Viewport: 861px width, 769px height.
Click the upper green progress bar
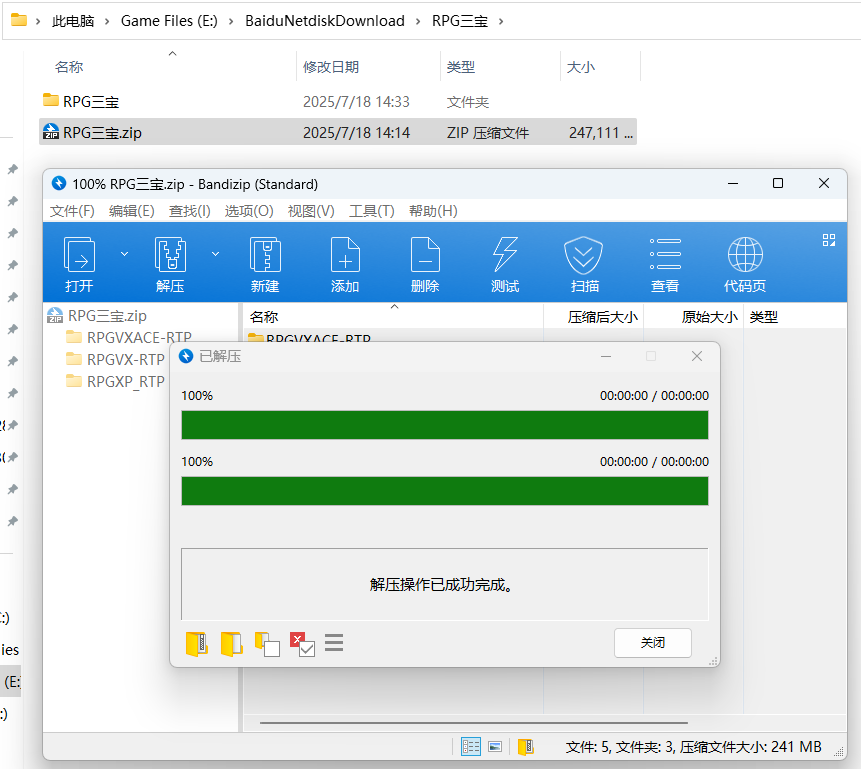tap(445, 425)
